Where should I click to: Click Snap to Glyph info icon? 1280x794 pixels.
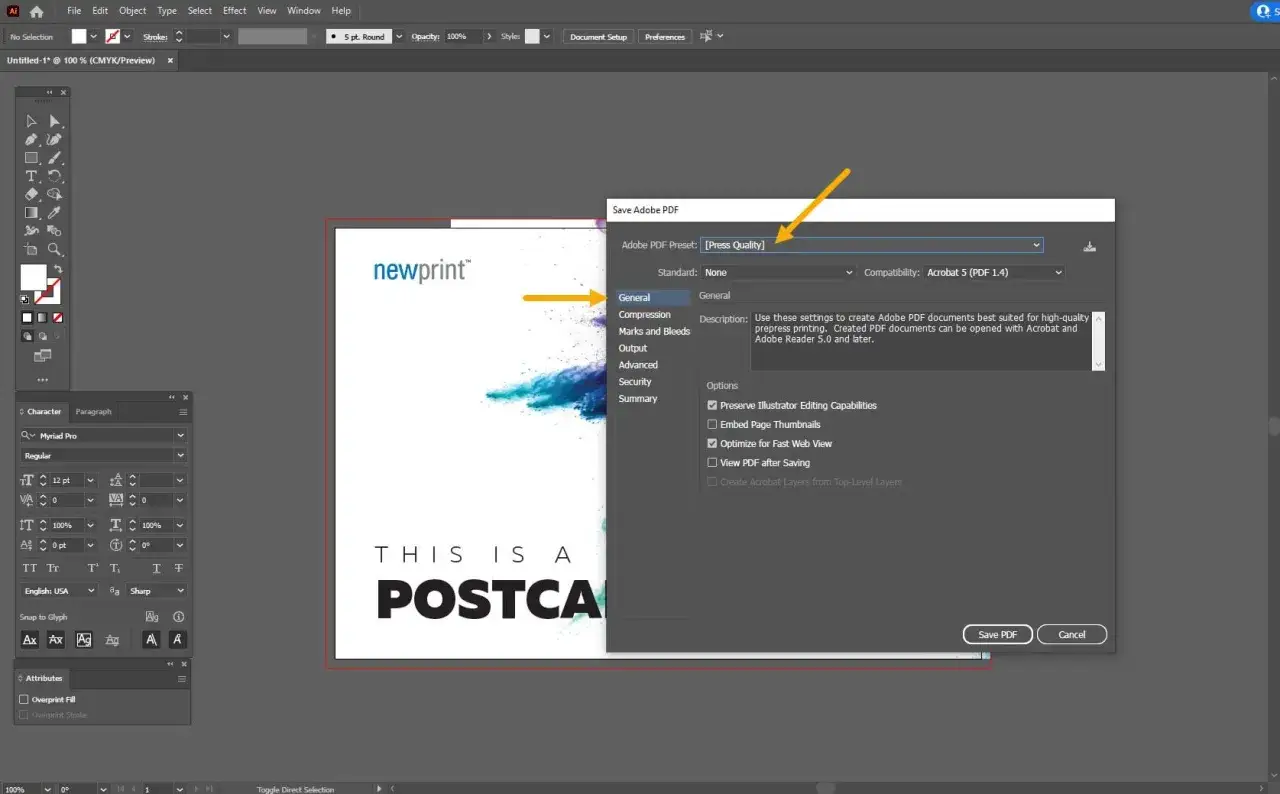click(x=179, y=617)
